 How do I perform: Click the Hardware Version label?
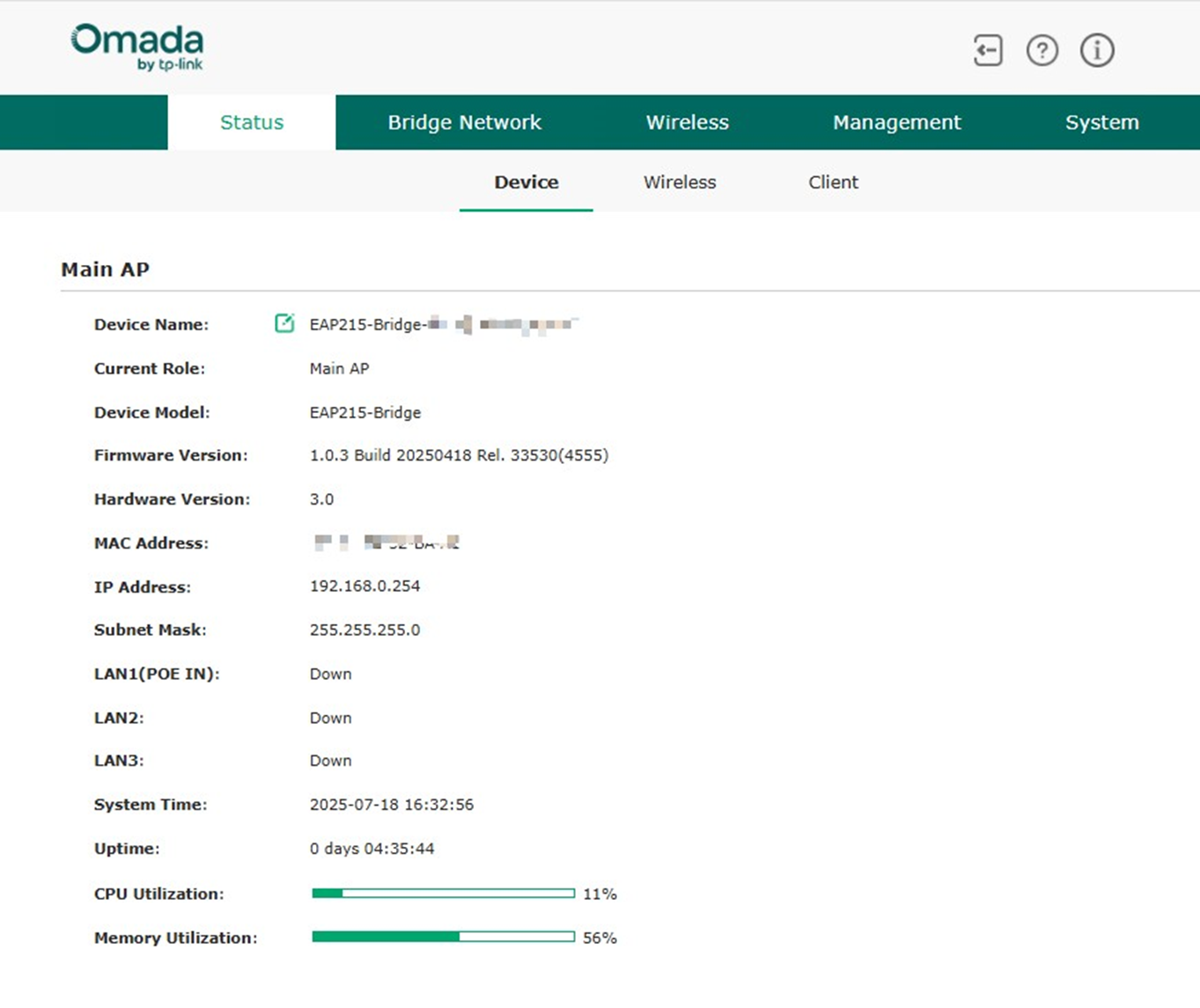click(172, 499)
